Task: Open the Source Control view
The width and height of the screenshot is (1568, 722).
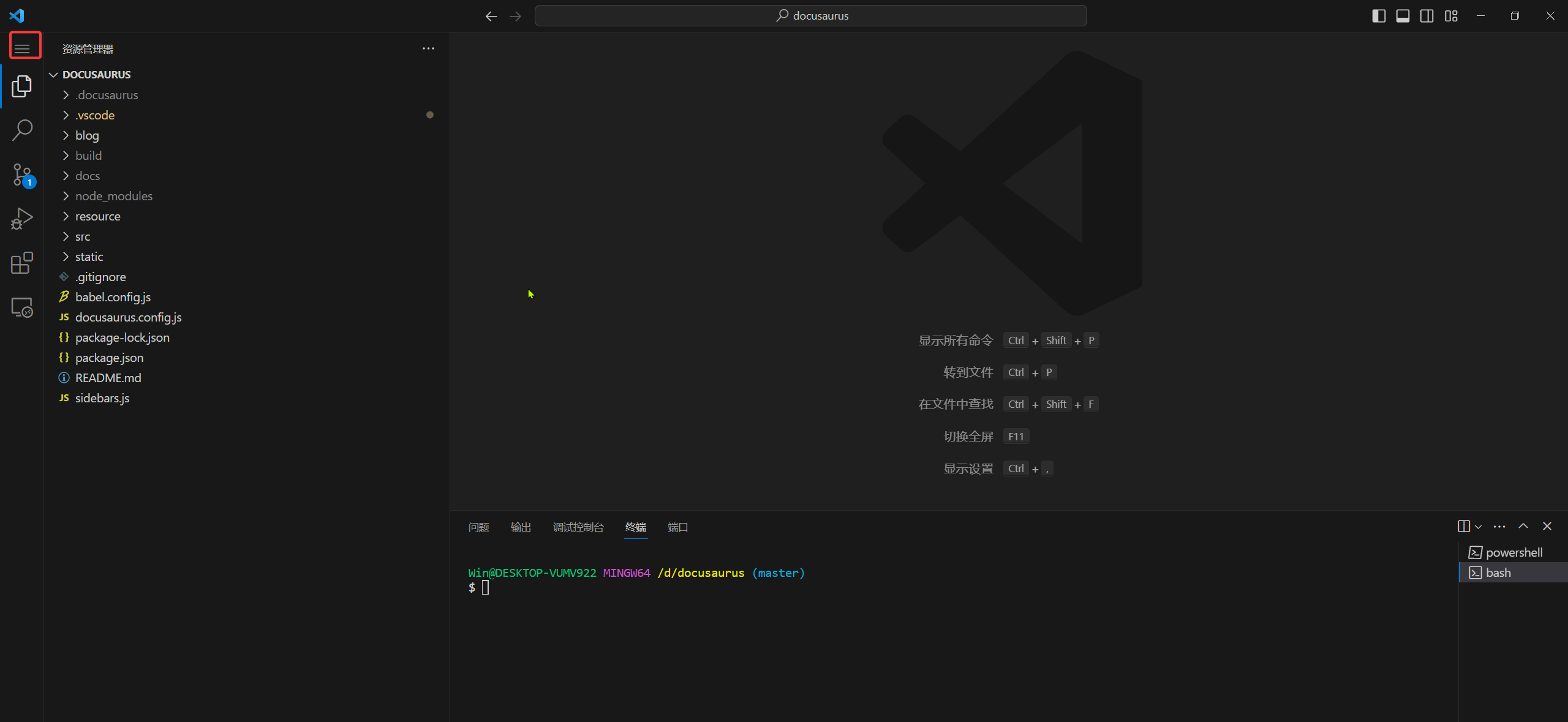Action: pyautogui.click(x=22, y=175)
